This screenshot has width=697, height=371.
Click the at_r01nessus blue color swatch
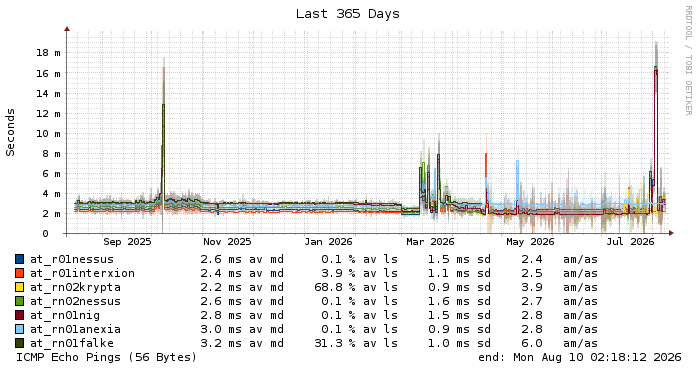tap(20, 259)
